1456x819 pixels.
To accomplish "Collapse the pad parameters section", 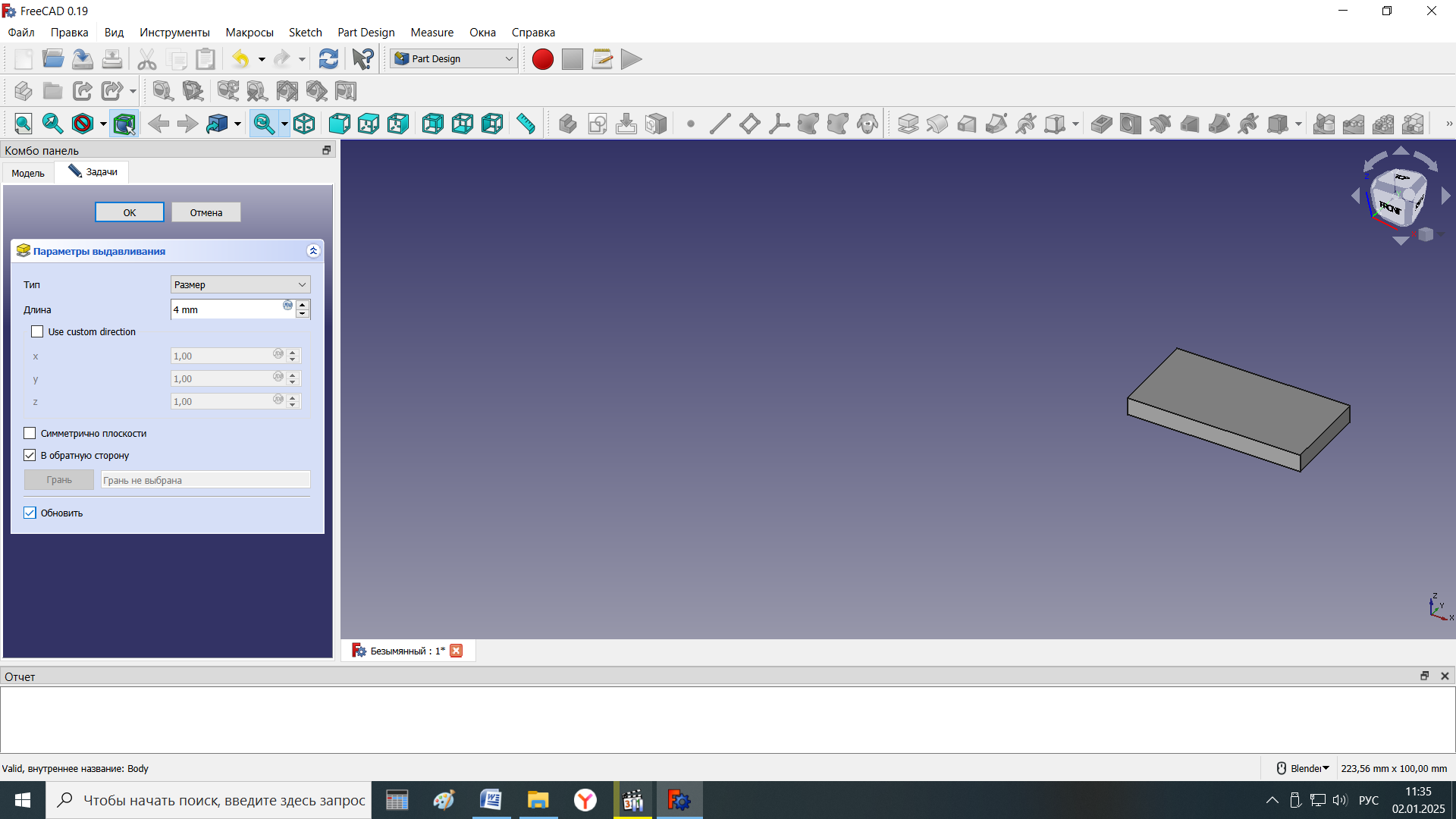I will point(313,251).
